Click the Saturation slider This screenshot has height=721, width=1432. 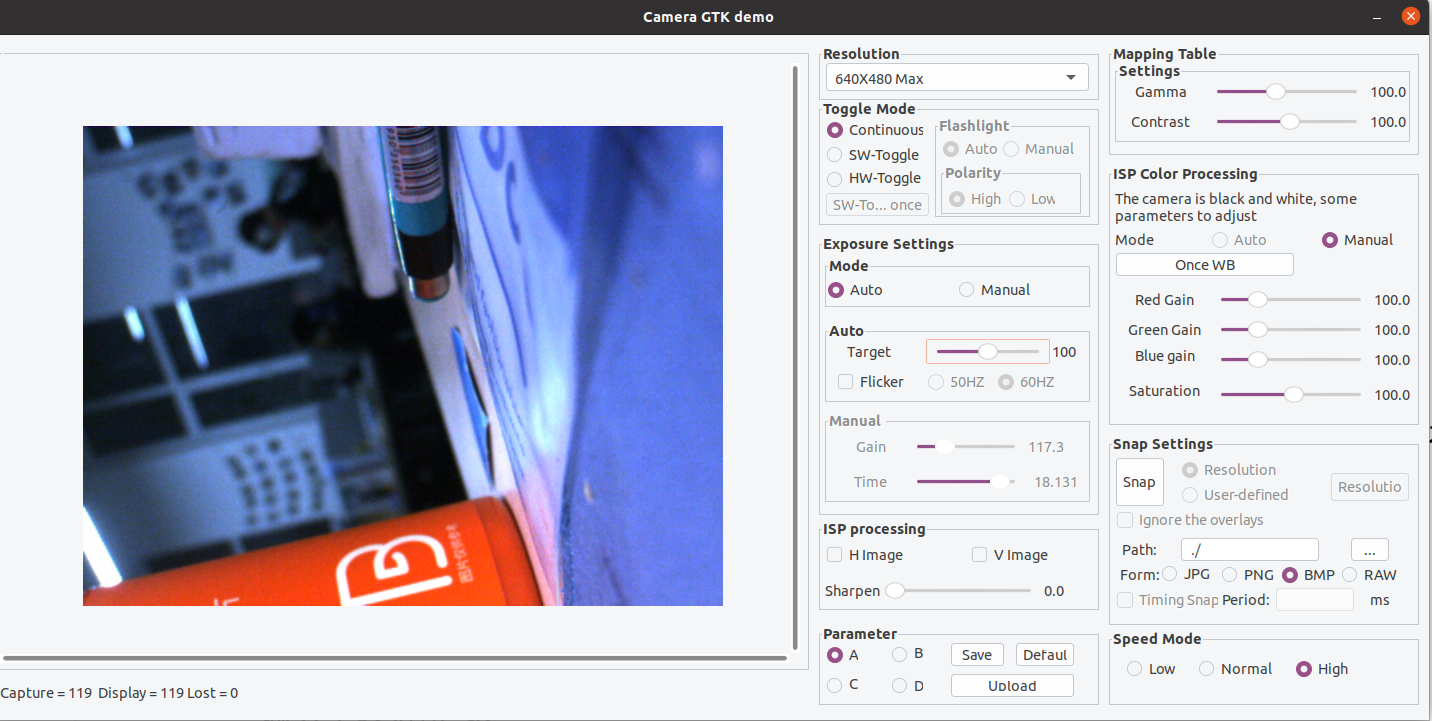[1290, 395]
